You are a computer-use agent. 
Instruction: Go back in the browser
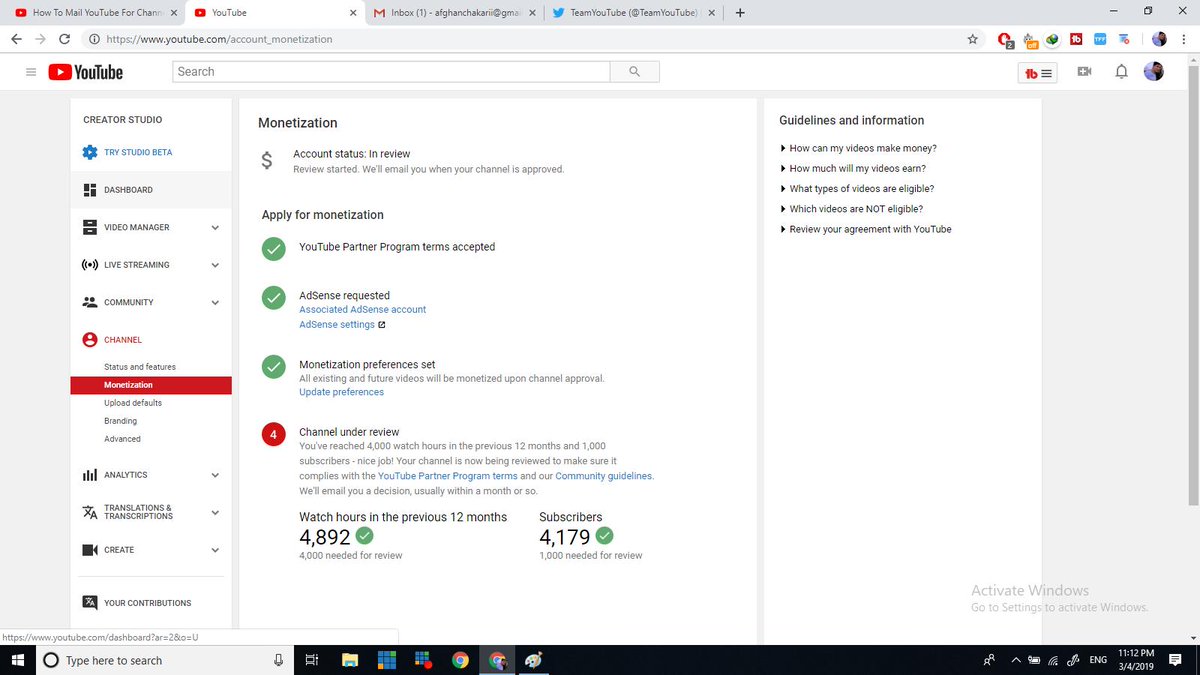16,39
